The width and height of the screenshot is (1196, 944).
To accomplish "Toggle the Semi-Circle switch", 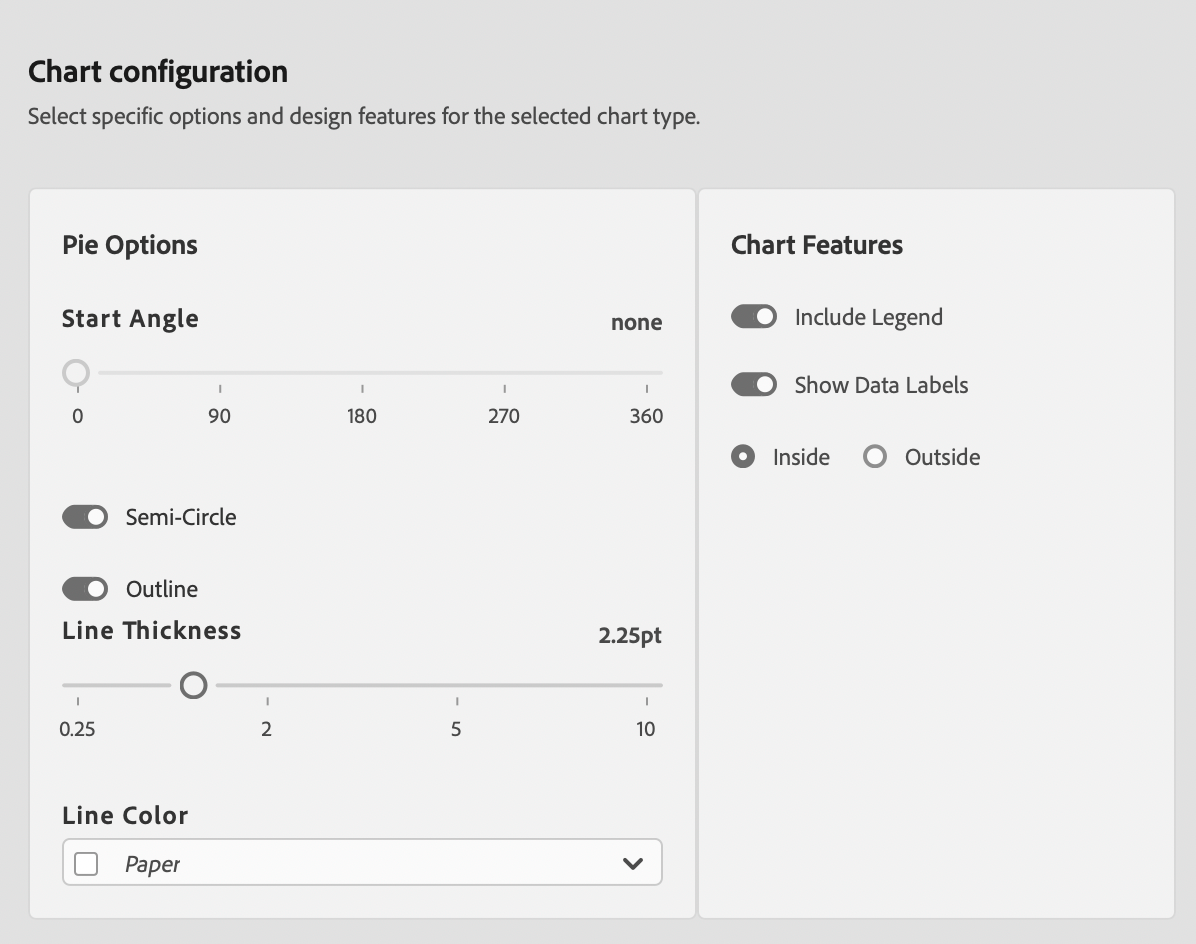I will [x=85, y=517].
